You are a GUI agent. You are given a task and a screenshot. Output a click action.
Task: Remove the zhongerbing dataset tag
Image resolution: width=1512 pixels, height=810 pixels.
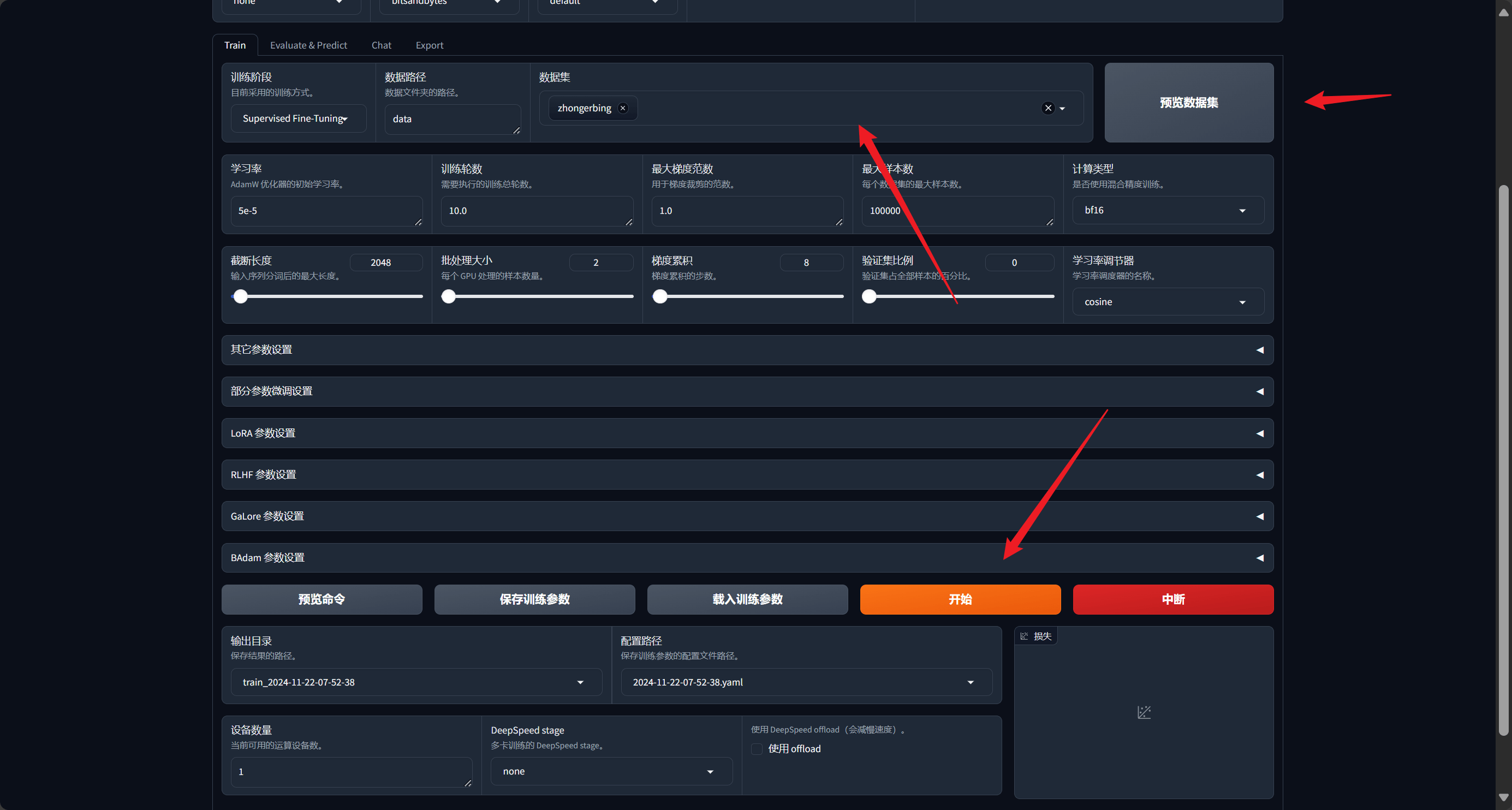623,108
